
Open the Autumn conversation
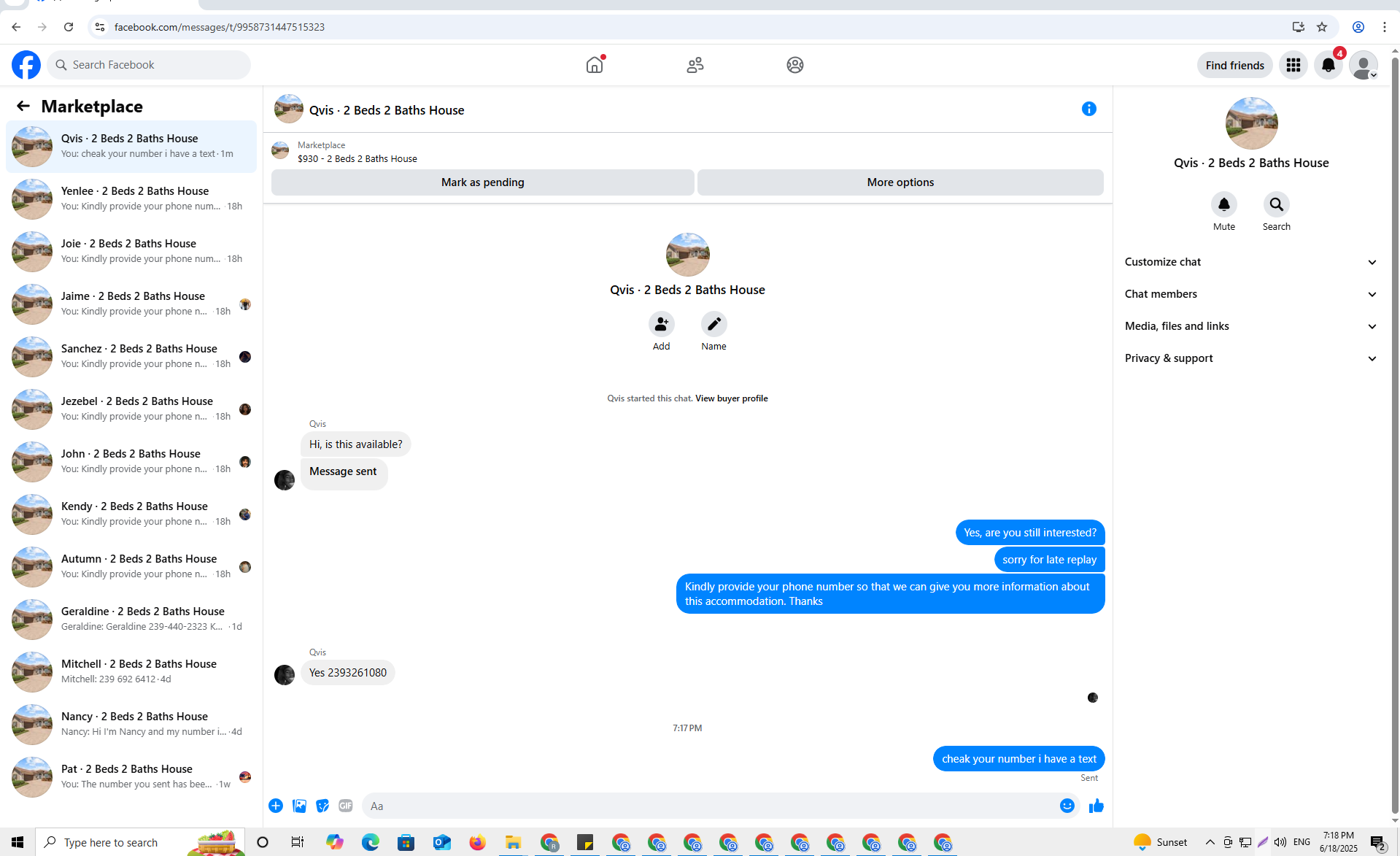pyautogui.click(x=131, y=567)
